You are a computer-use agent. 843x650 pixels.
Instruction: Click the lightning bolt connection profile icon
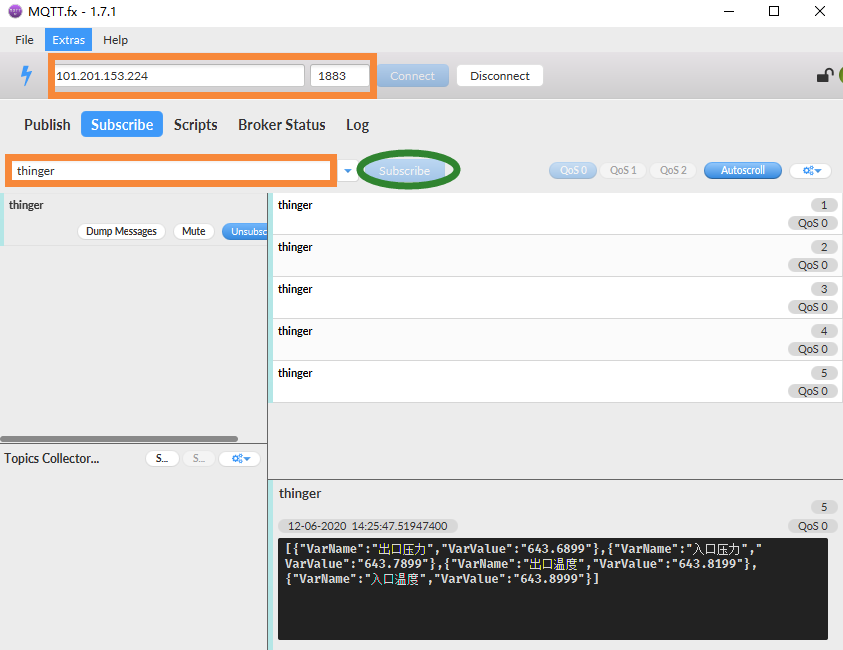(x=26, y=75)
